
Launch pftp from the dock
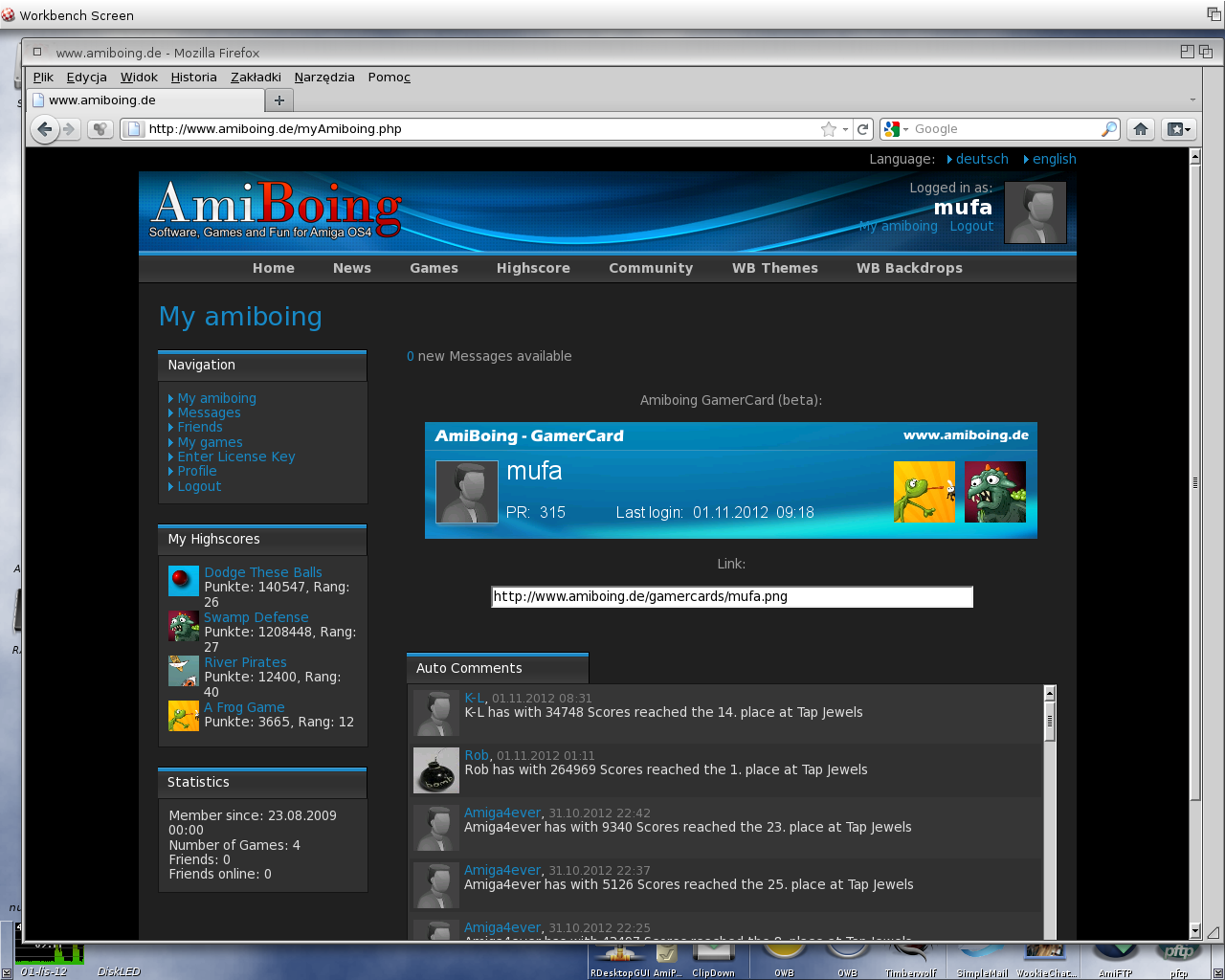coord(1179,960)
